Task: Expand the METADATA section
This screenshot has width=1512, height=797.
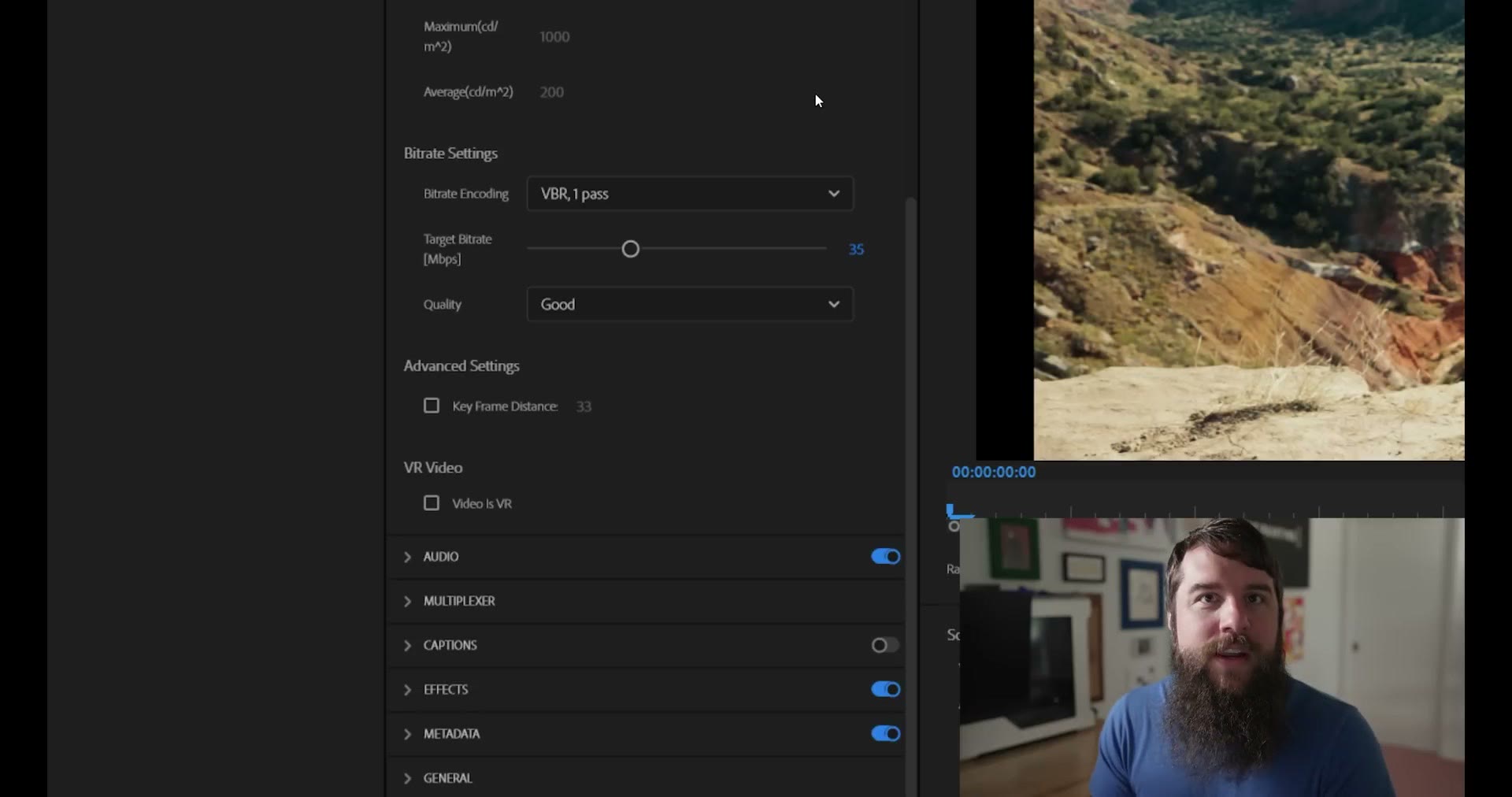Action: [x=407, y=734]
